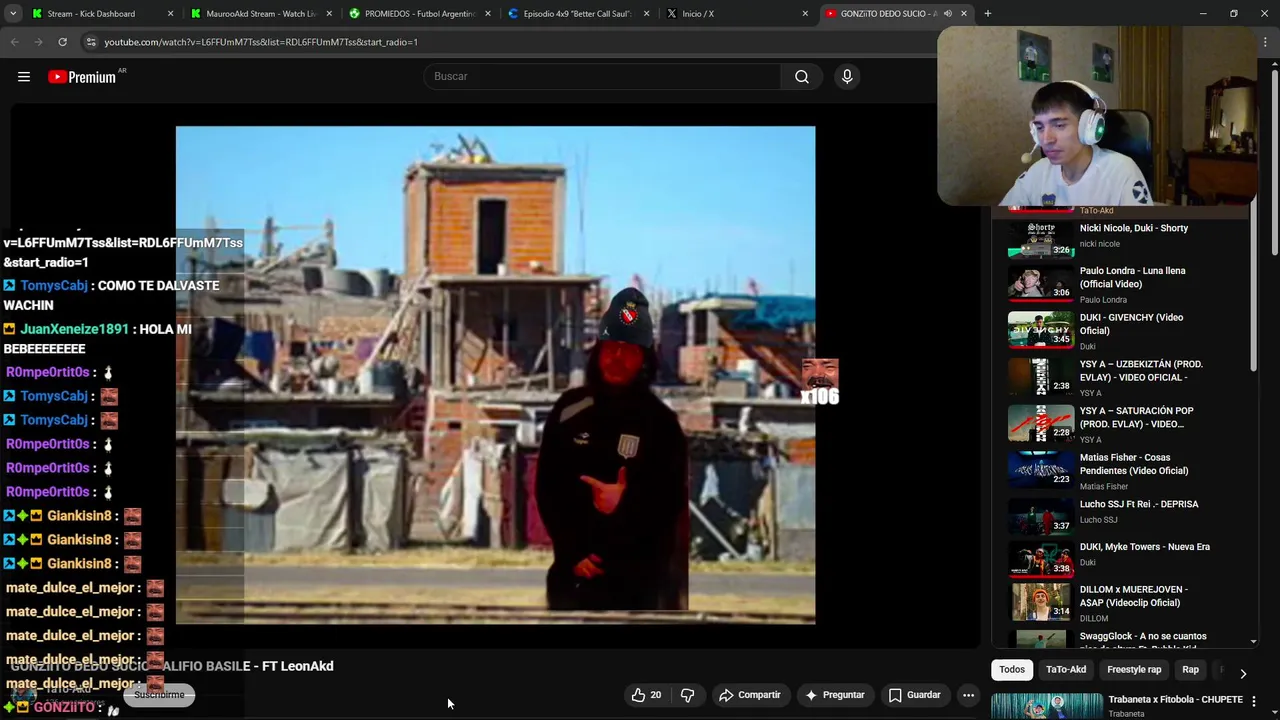Open a new browser tab
The image size is (1280, 720).
point(987,14)
